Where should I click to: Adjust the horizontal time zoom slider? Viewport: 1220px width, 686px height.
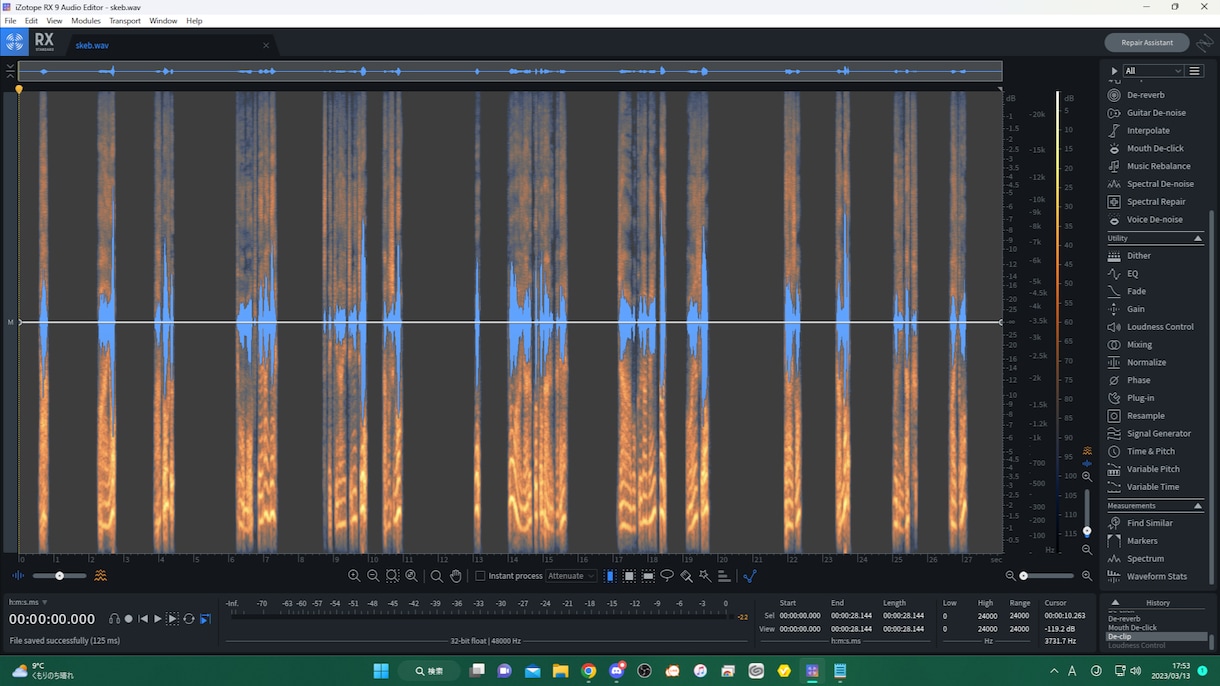(x=1049, y=576)
